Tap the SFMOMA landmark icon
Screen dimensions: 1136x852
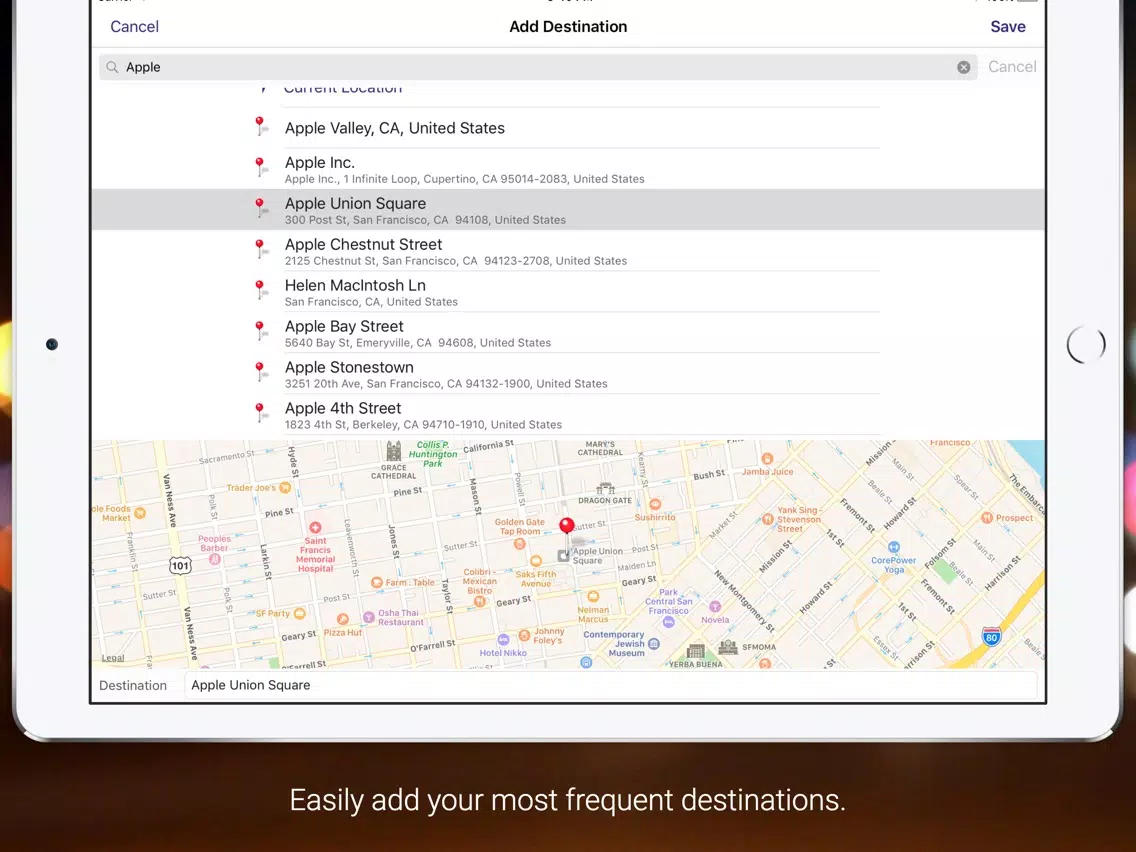(728, 646)
